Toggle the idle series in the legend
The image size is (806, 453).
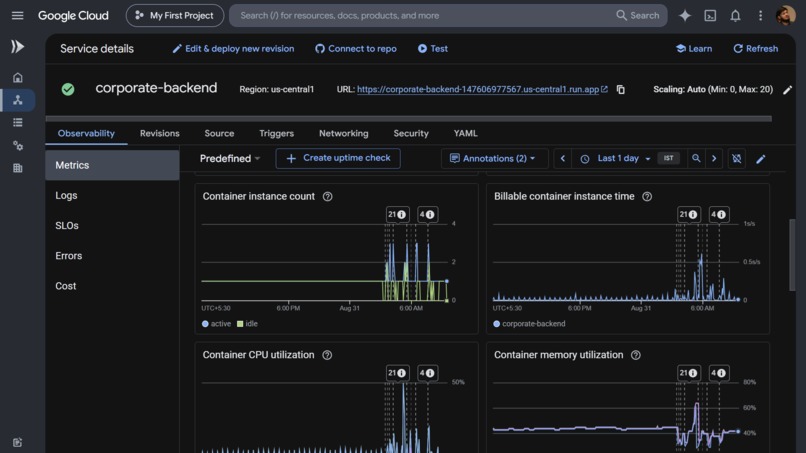247,324
